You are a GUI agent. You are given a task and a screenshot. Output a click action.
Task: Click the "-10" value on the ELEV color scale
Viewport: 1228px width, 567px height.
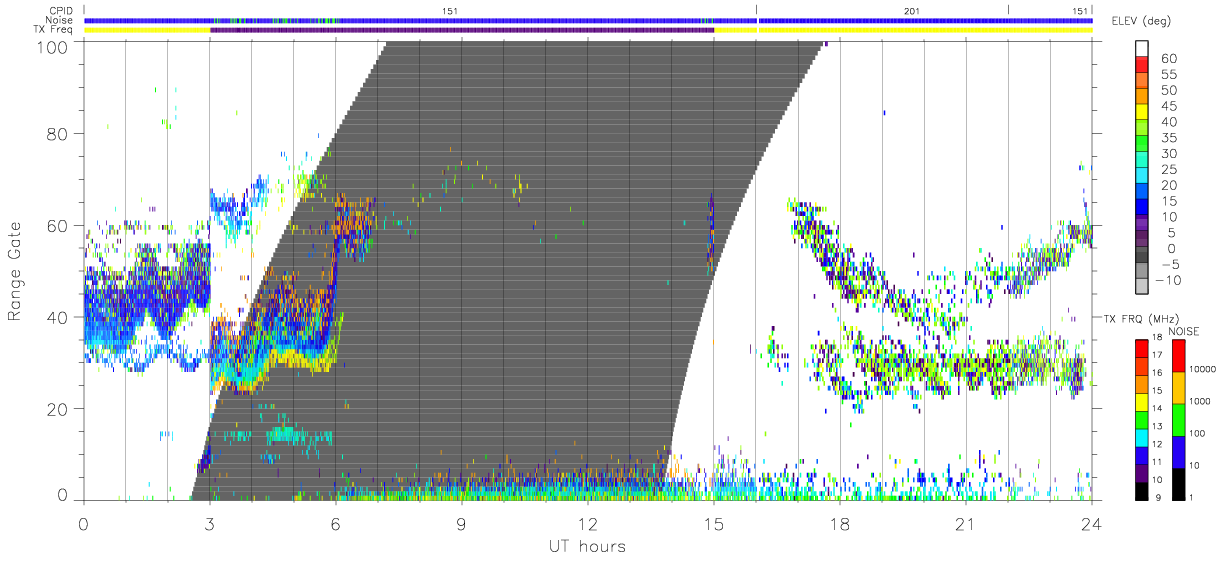point(1168,280)
